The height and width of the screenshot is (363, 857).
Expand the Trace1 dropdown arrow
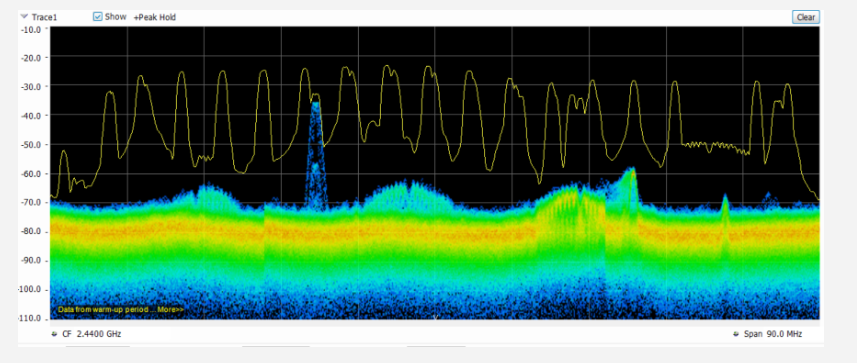click(x=24, y=17)
